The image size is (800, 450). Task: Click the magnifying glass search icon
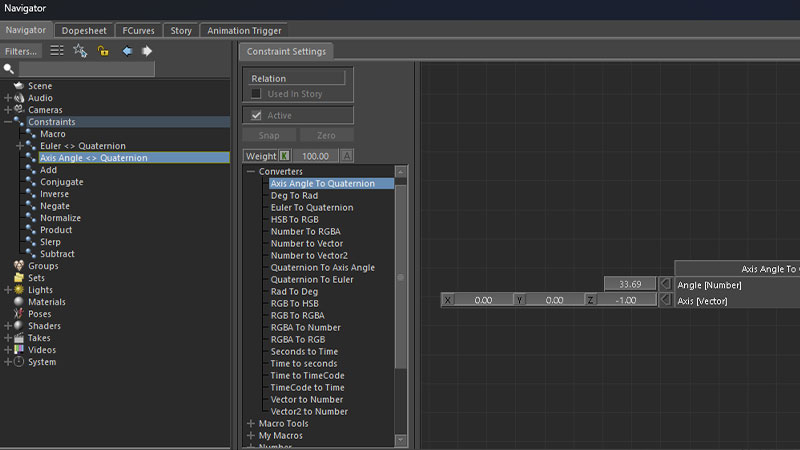[x=9, y=69]
